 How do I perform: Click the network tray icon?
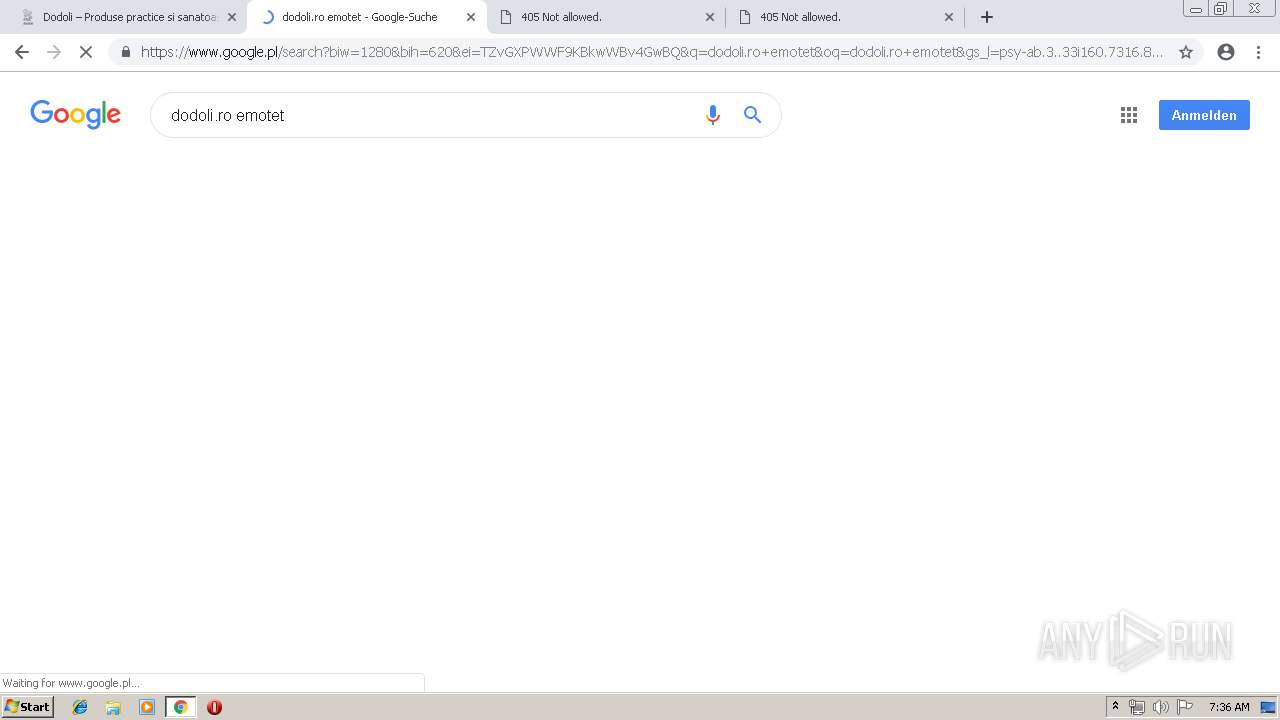1137,707
